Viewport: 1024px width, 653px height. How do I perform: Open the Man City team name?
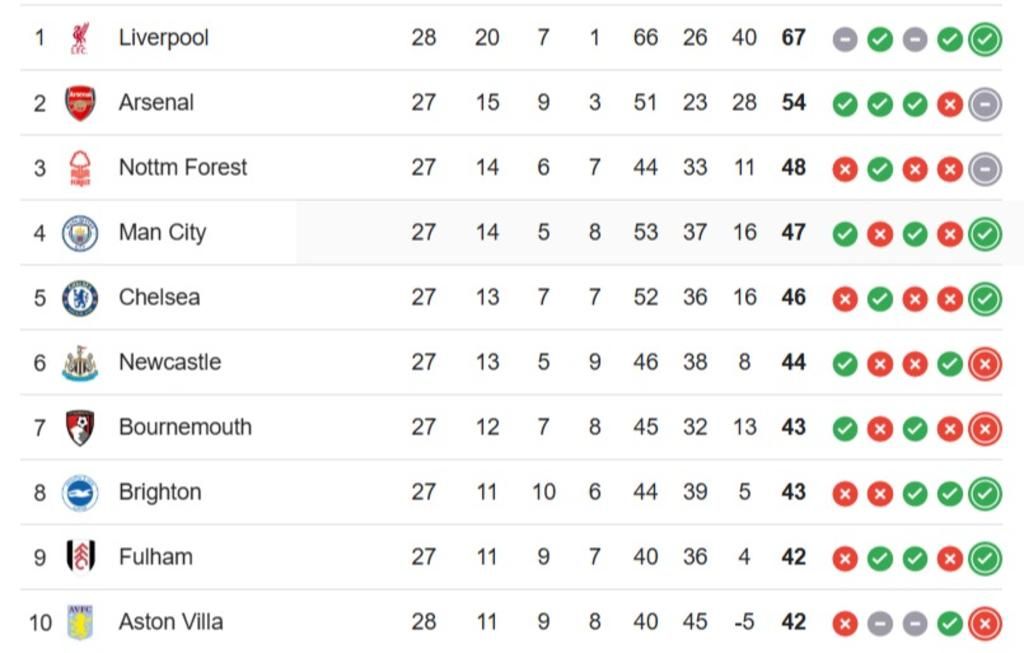pos(162,233)
